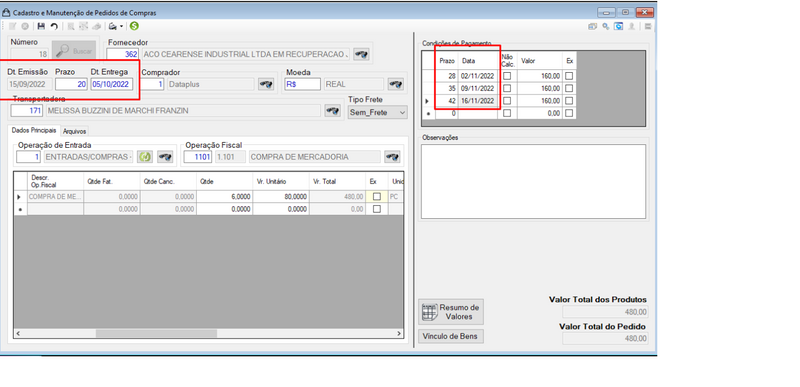Open the print icon in the toolbar

point(112,26)
